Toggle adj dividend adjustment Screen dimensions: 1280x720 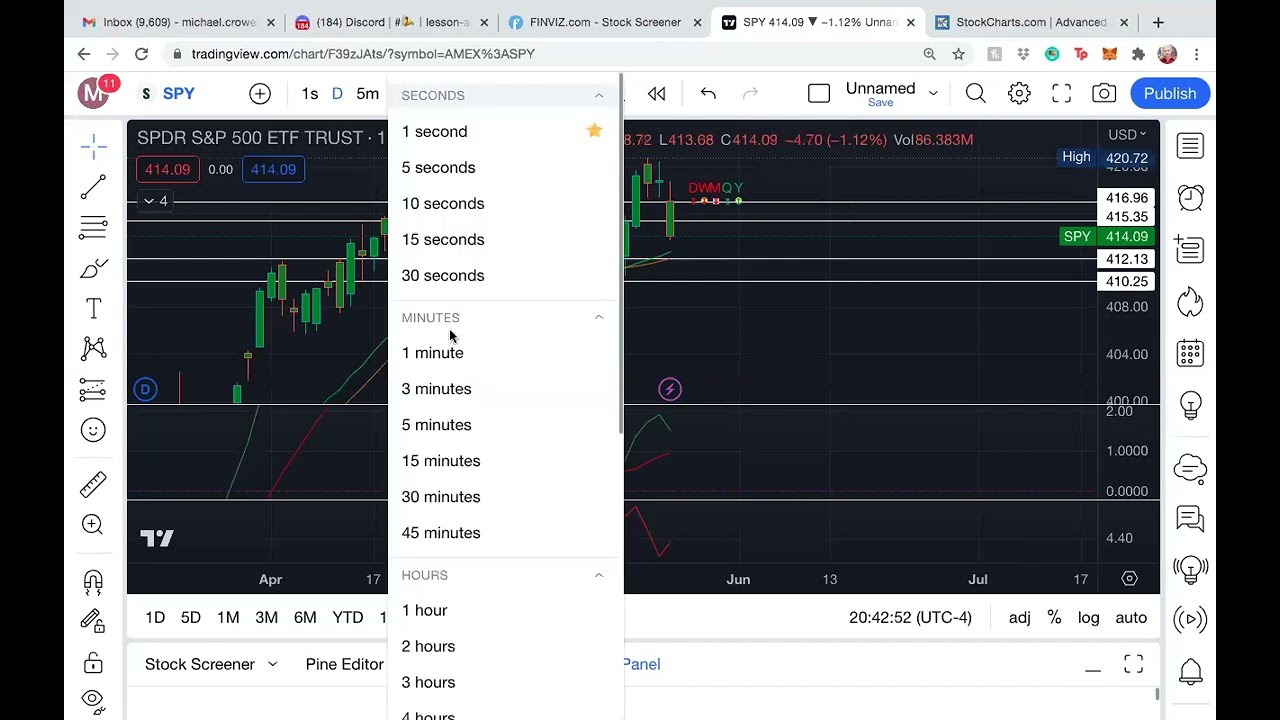pyautogui.click(x=1019, y=617)
